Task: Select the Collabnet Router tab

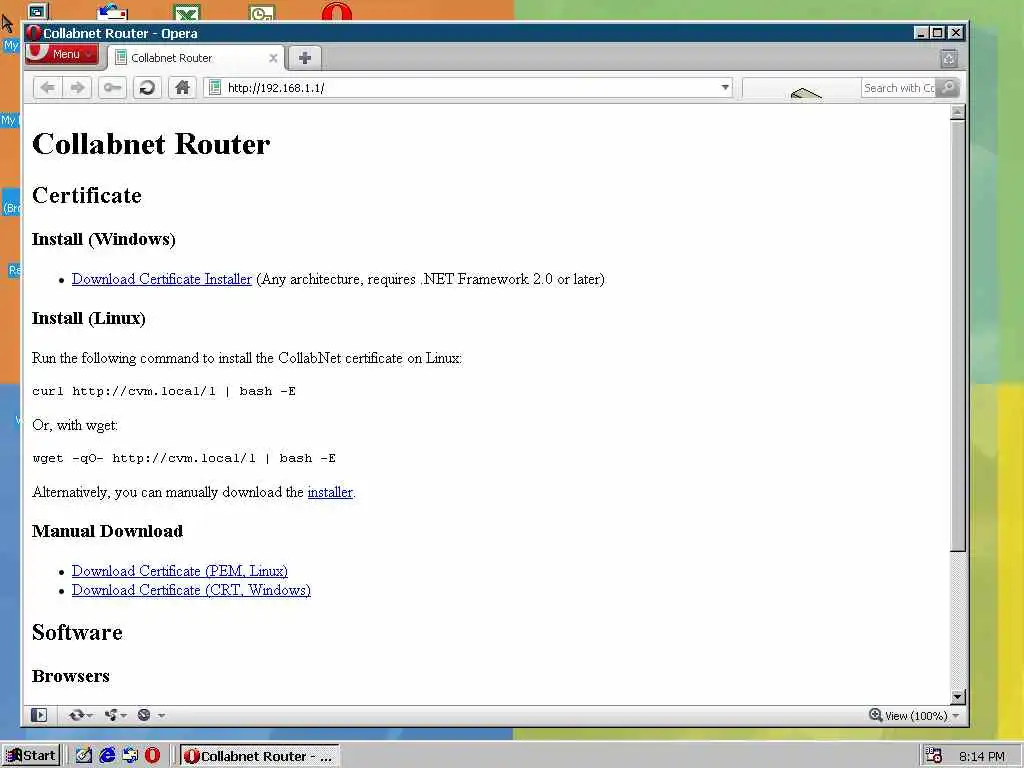Action: 196,58
